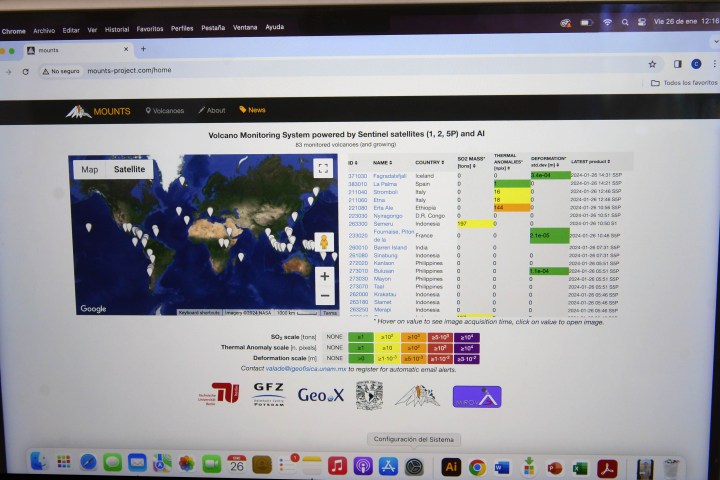
Task: Zoom in on the volcano map
Action: [324, 275]
